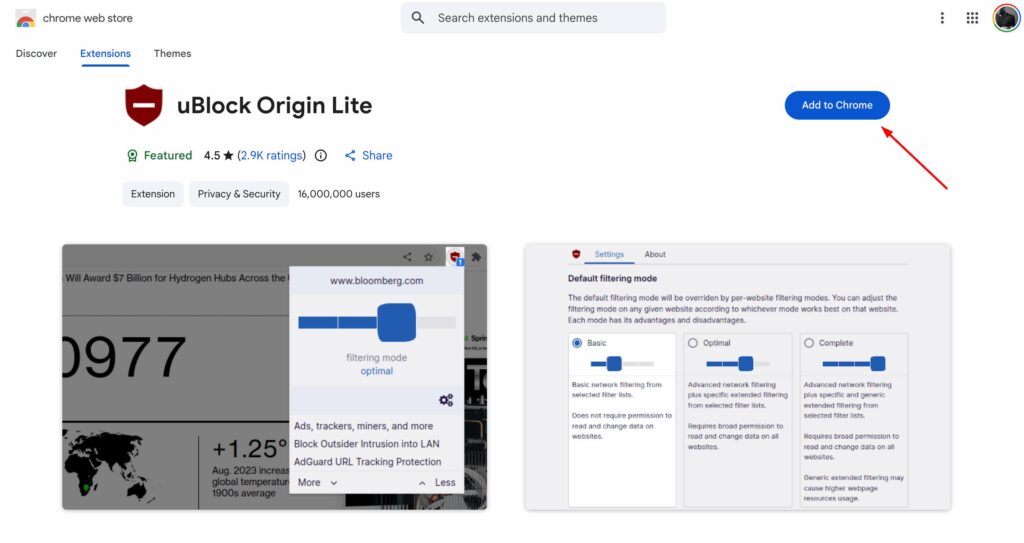
Task: Expand the More chevron in popup
Action: coord(334,483)
